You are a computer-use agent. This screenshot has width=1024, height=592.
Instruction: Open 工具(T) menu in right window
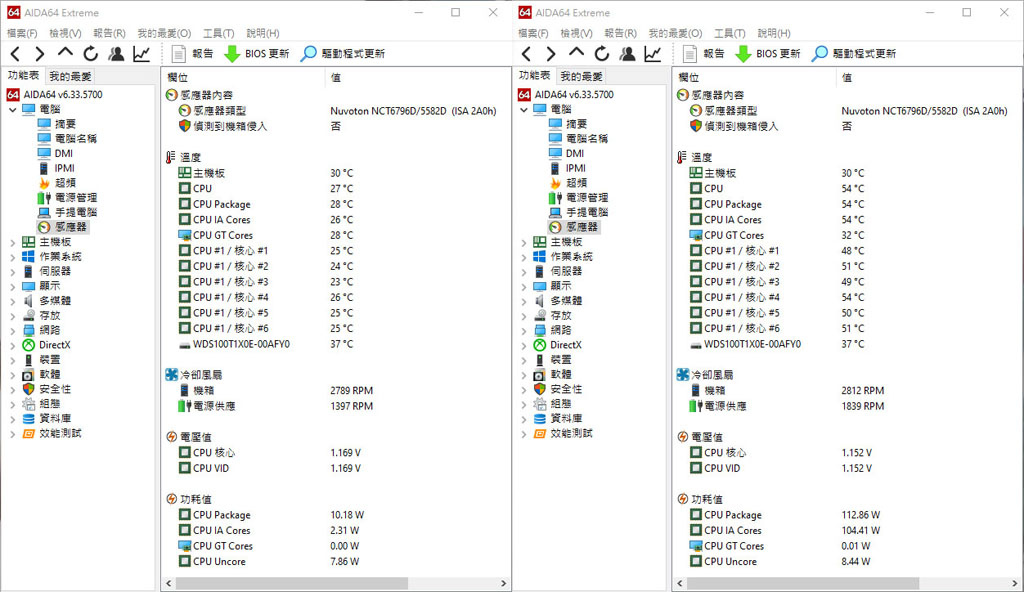pos(729,33)
